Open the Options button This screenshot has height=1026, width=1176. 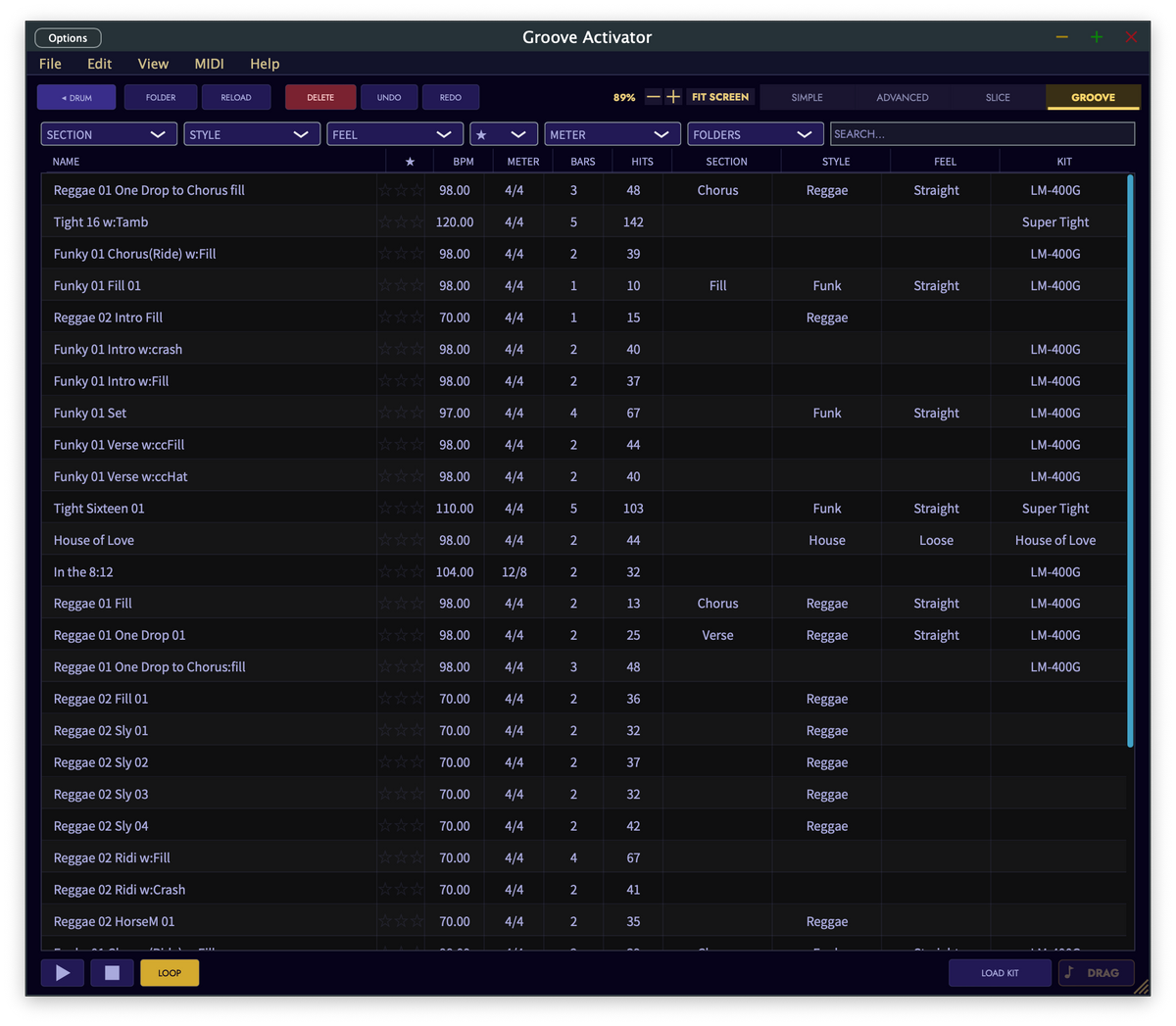[x=68, y=38]
